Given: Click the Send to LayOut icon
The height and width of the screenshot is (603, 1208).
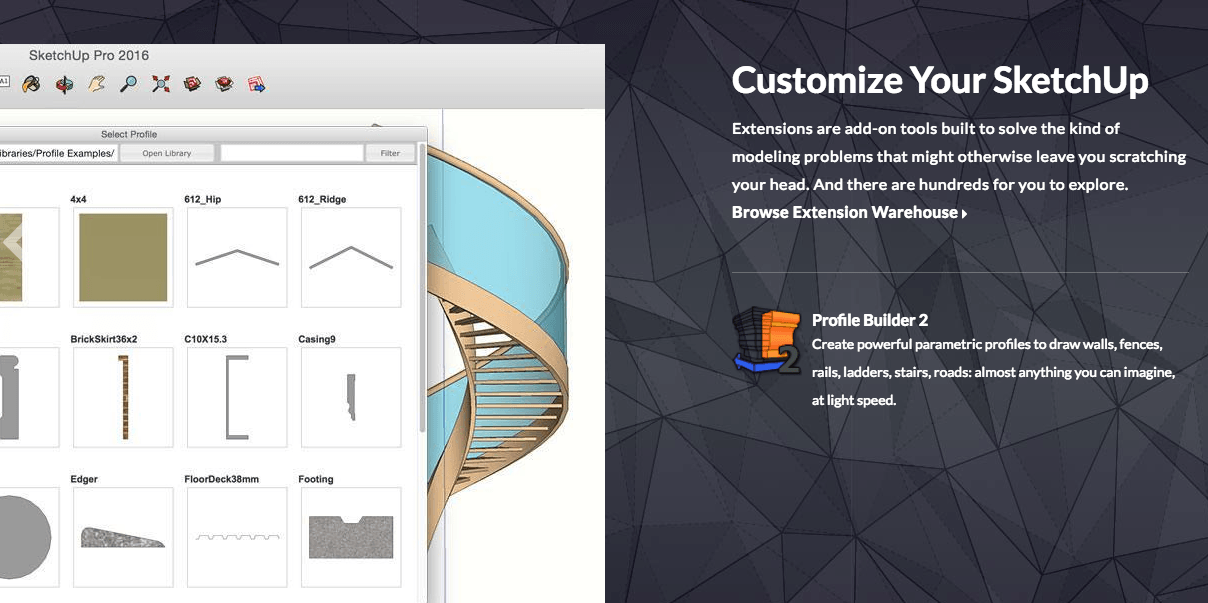Looking at the screenshot, I should (x=256, y=84).
